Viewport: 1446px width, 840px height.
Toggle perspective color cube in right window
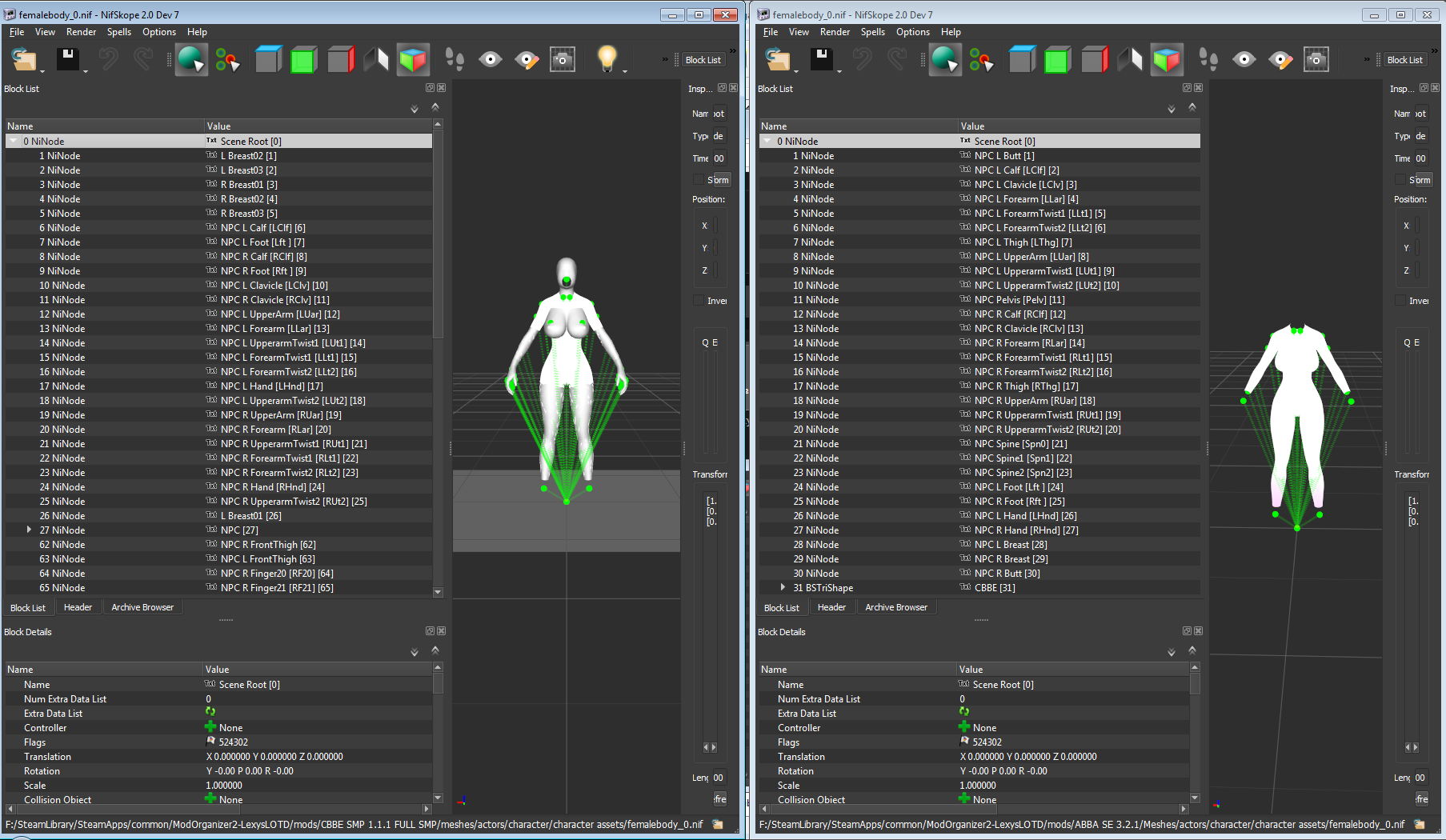(1167, 60)
